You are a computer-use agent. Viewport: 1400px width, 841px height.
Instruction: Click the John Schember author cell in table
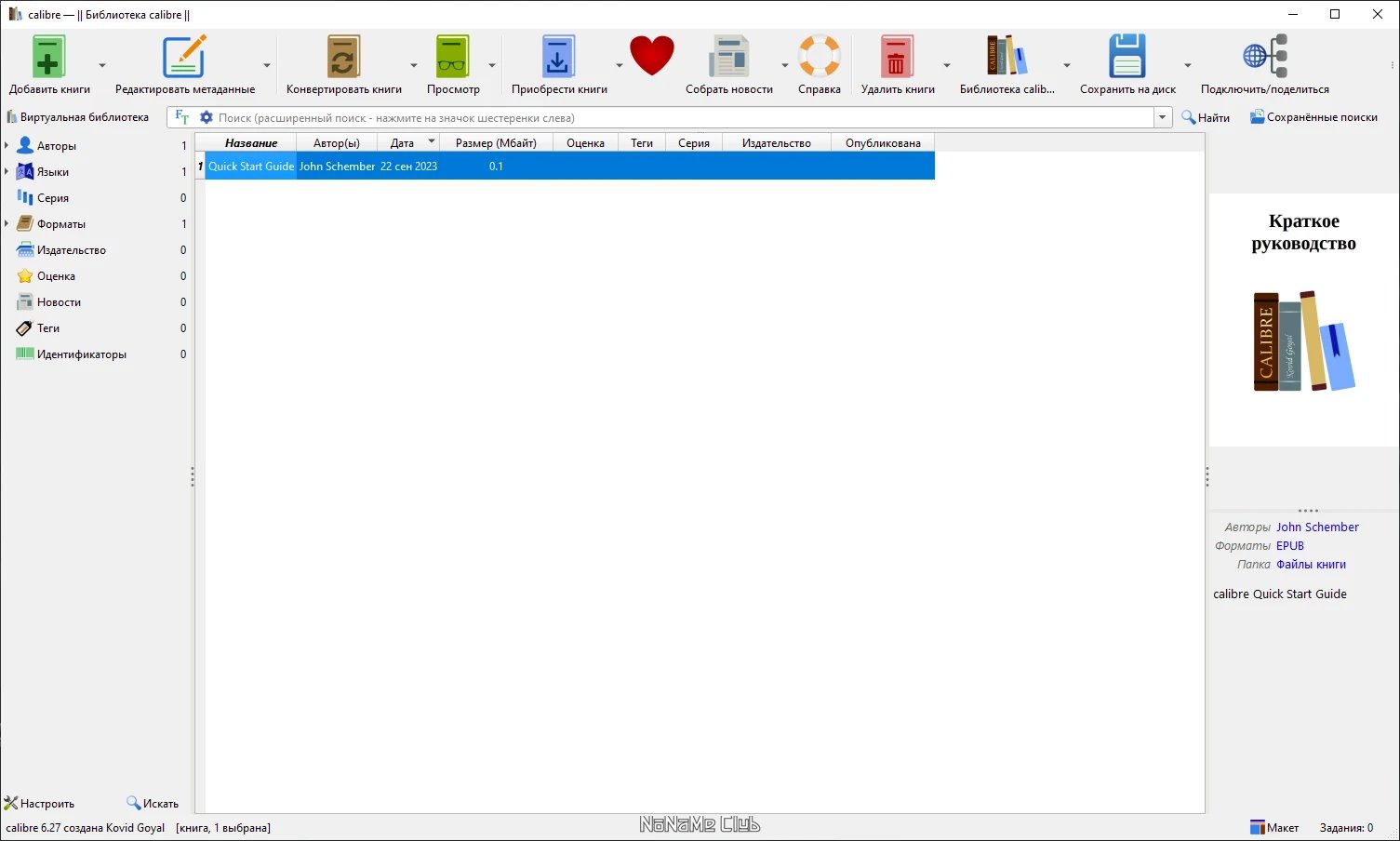[x=337, y=167]
